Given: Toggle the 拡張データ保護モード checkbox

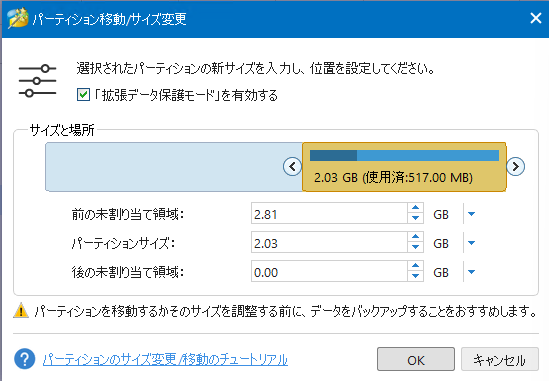Looking at the screenshot, I should pos(83,95).
